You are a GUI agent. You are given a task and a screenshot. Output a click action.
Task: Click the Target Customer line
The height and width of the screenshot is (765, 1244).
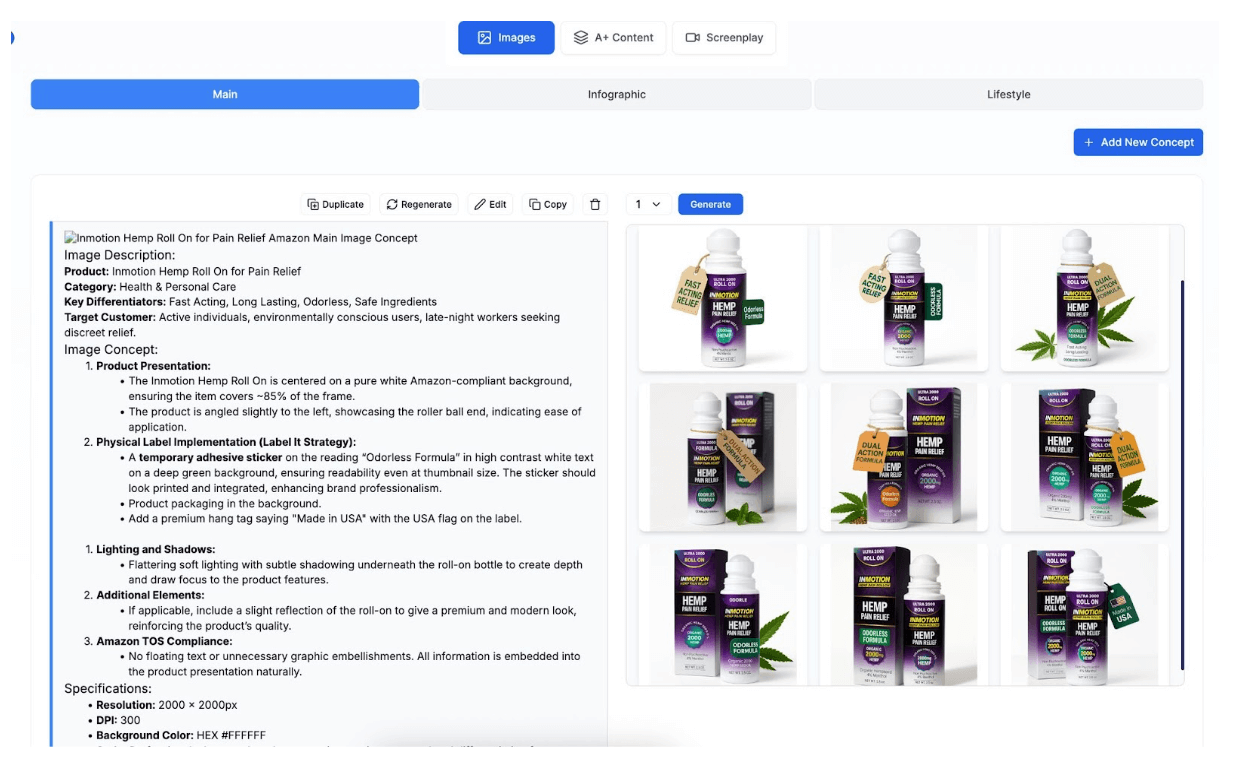pyautogui.click(x=312, y=324)
